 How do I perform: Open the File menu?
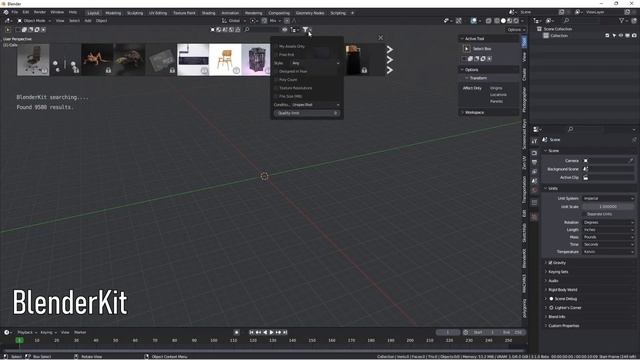(14, 12)
